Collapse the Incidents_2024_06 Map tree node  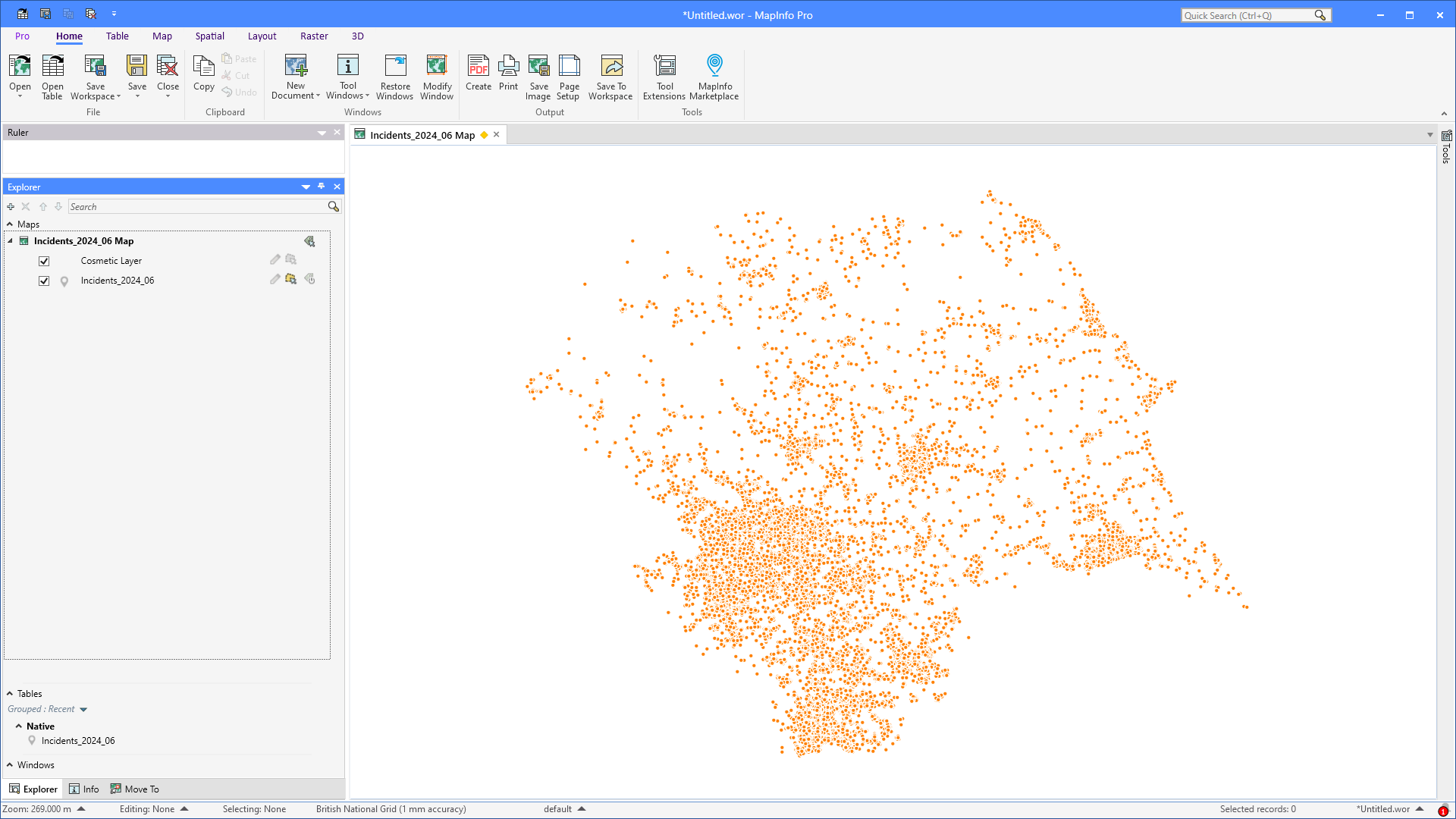point(11,241)
